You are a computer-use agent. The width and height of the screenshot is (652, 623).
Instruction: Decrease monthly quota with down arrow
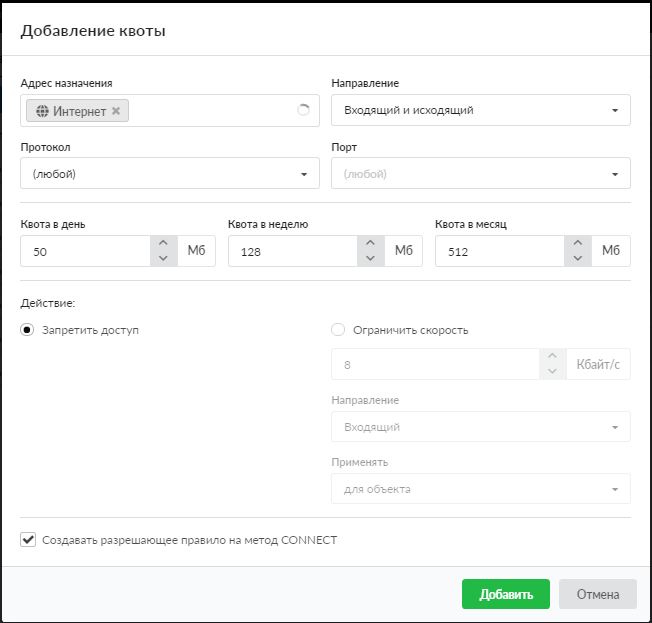click(577, 258)
